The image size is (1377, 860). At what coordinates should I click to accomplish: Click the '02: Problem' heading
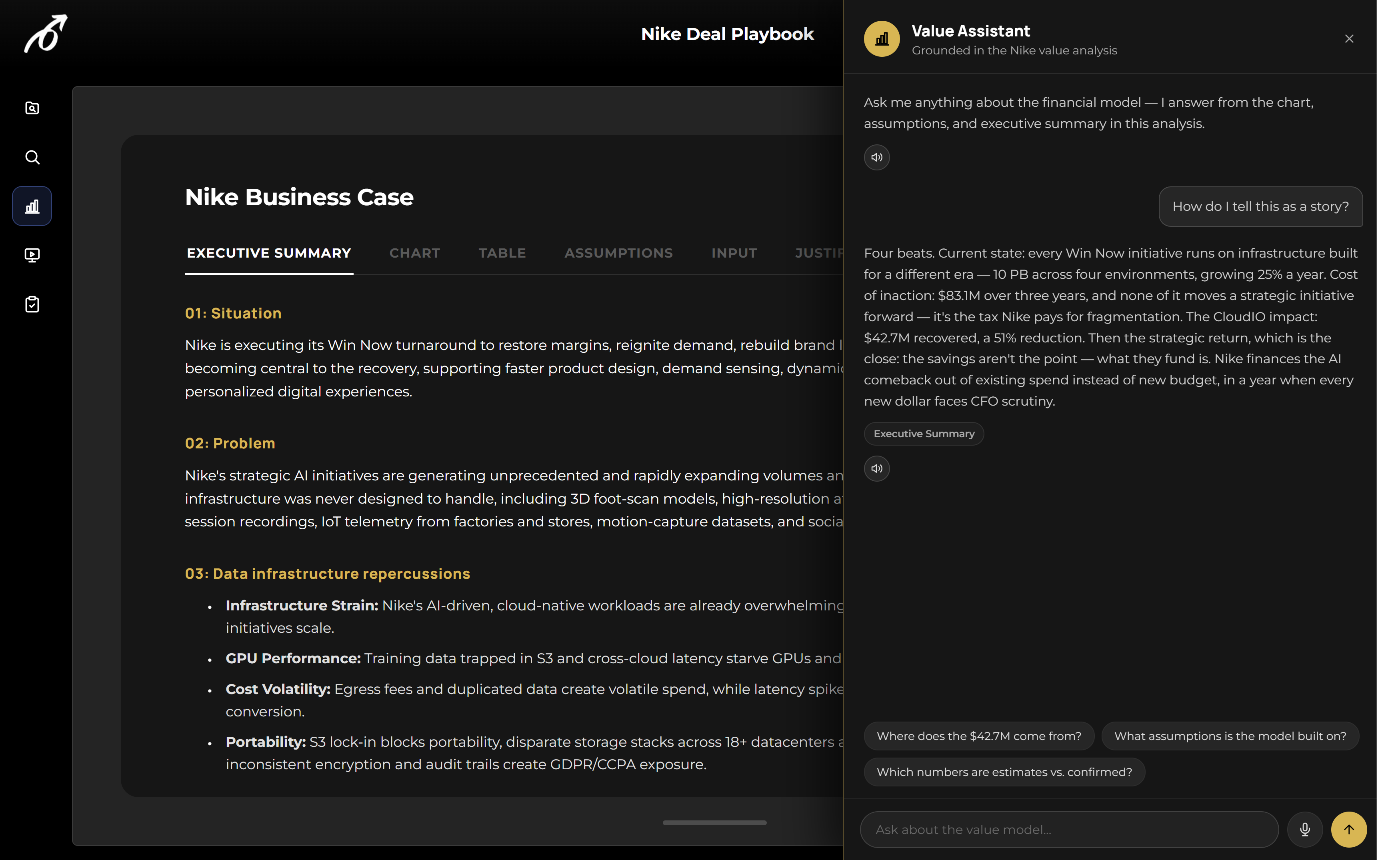230,443
